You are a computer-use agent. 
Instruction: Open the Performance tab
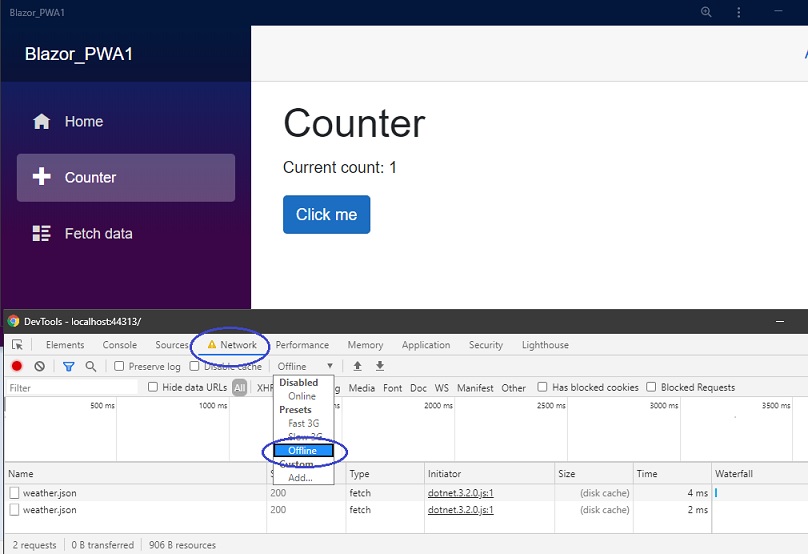[302, 345]
